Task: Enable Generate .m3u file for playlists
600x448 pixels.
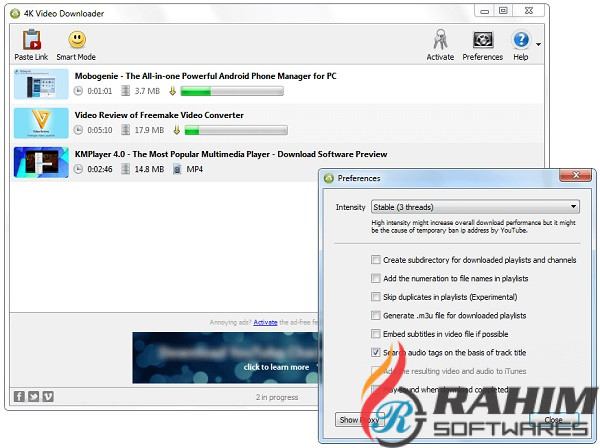Action: [376, 316]
